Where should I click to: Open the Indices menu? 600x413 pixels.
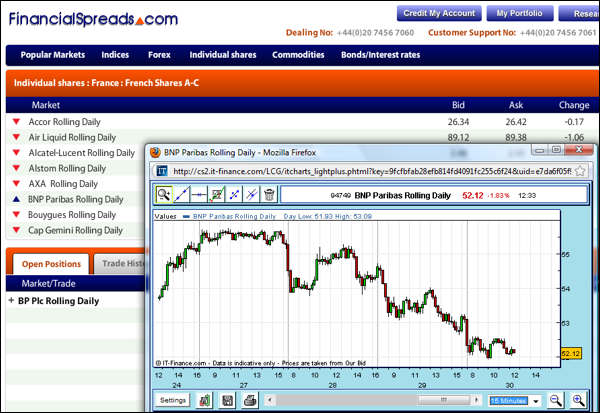pos(115,55)
